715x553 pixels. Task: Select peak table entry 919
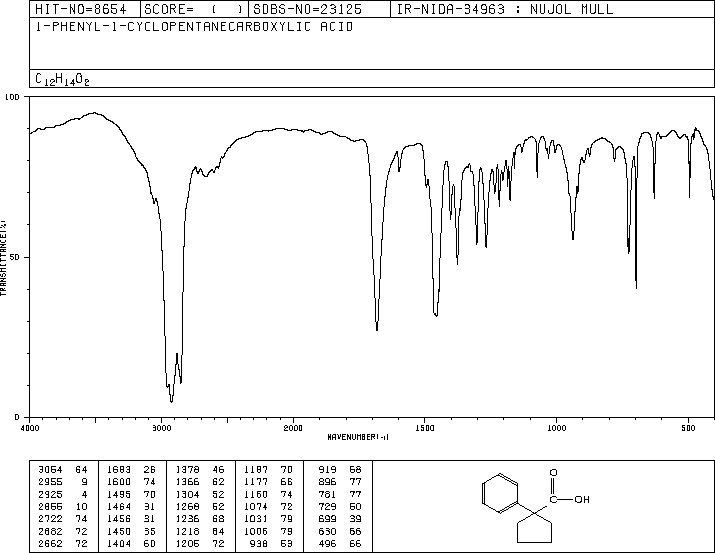[x=340, y=470]
